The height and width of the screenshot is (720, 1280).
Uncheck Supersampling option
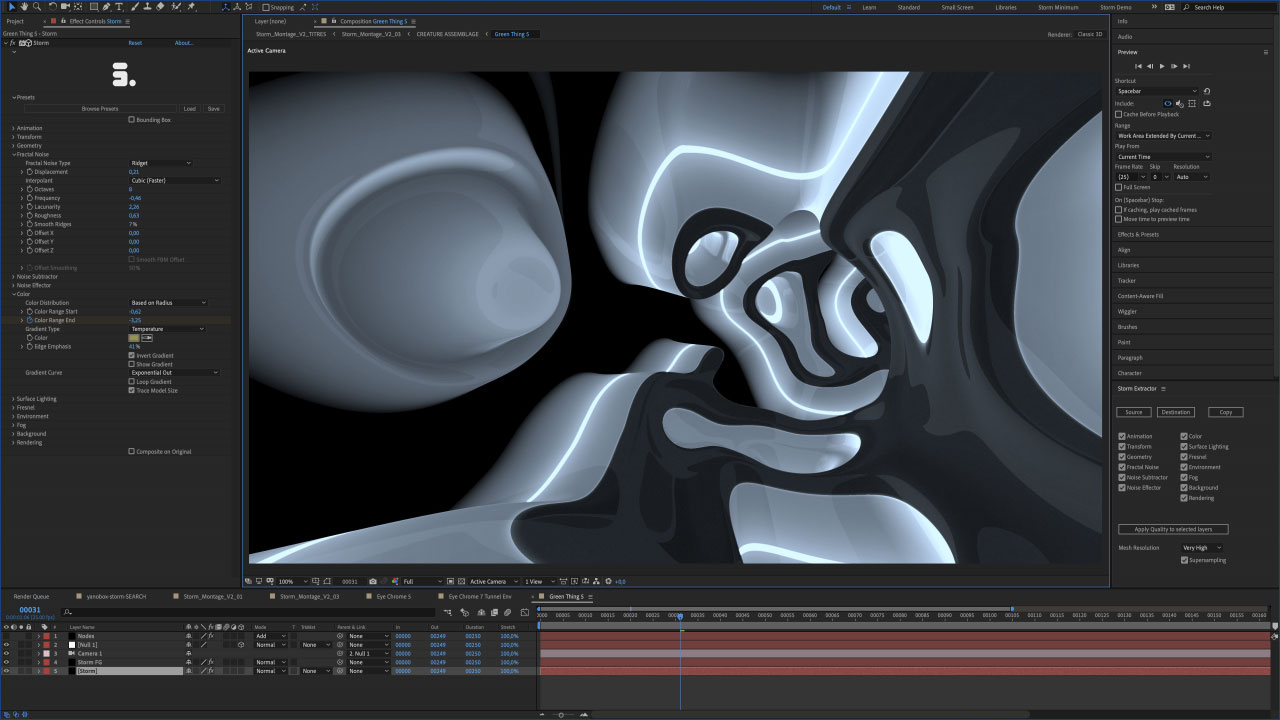point(1184,560)
